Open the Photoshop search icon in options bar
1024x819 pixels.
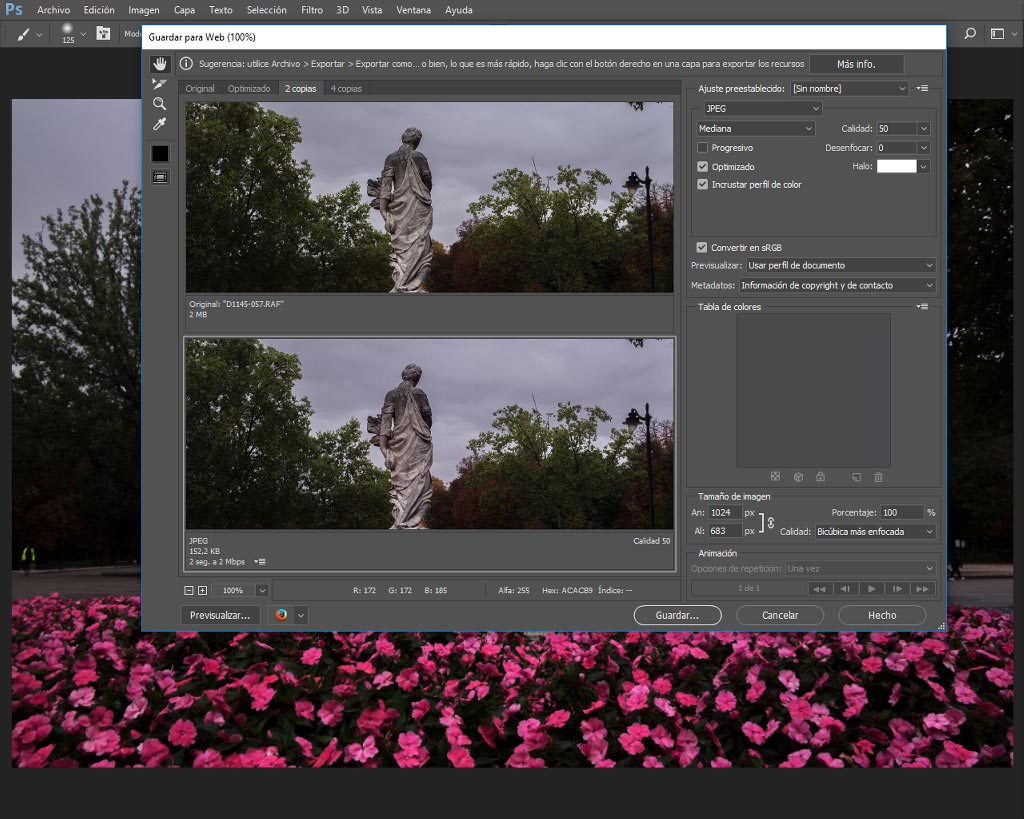(970, 33)
